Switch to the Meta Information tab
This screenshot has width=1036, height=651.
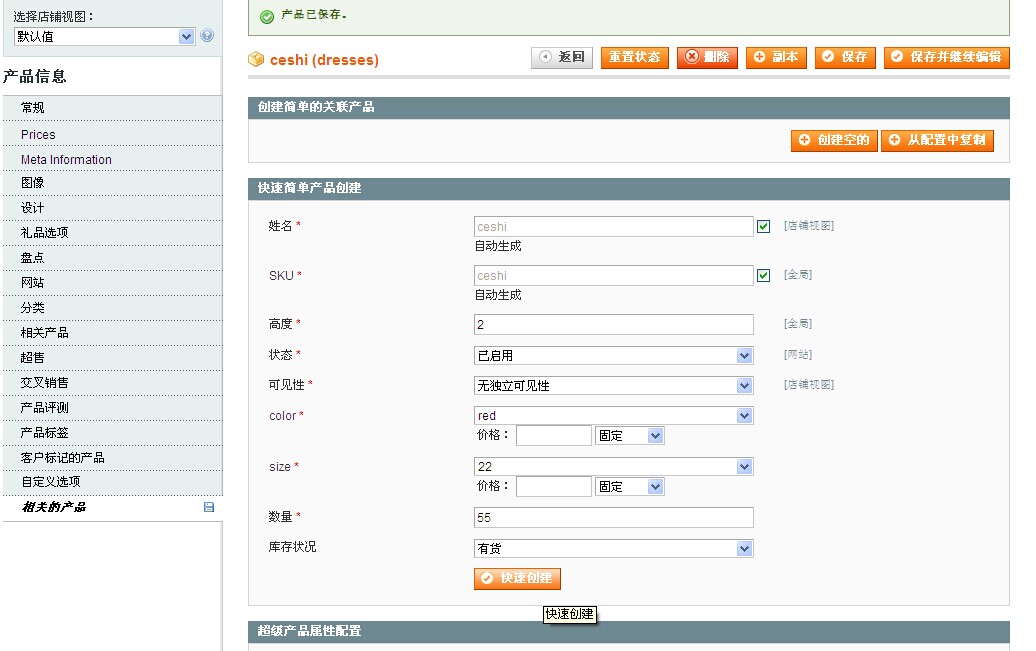pos(66,159)
